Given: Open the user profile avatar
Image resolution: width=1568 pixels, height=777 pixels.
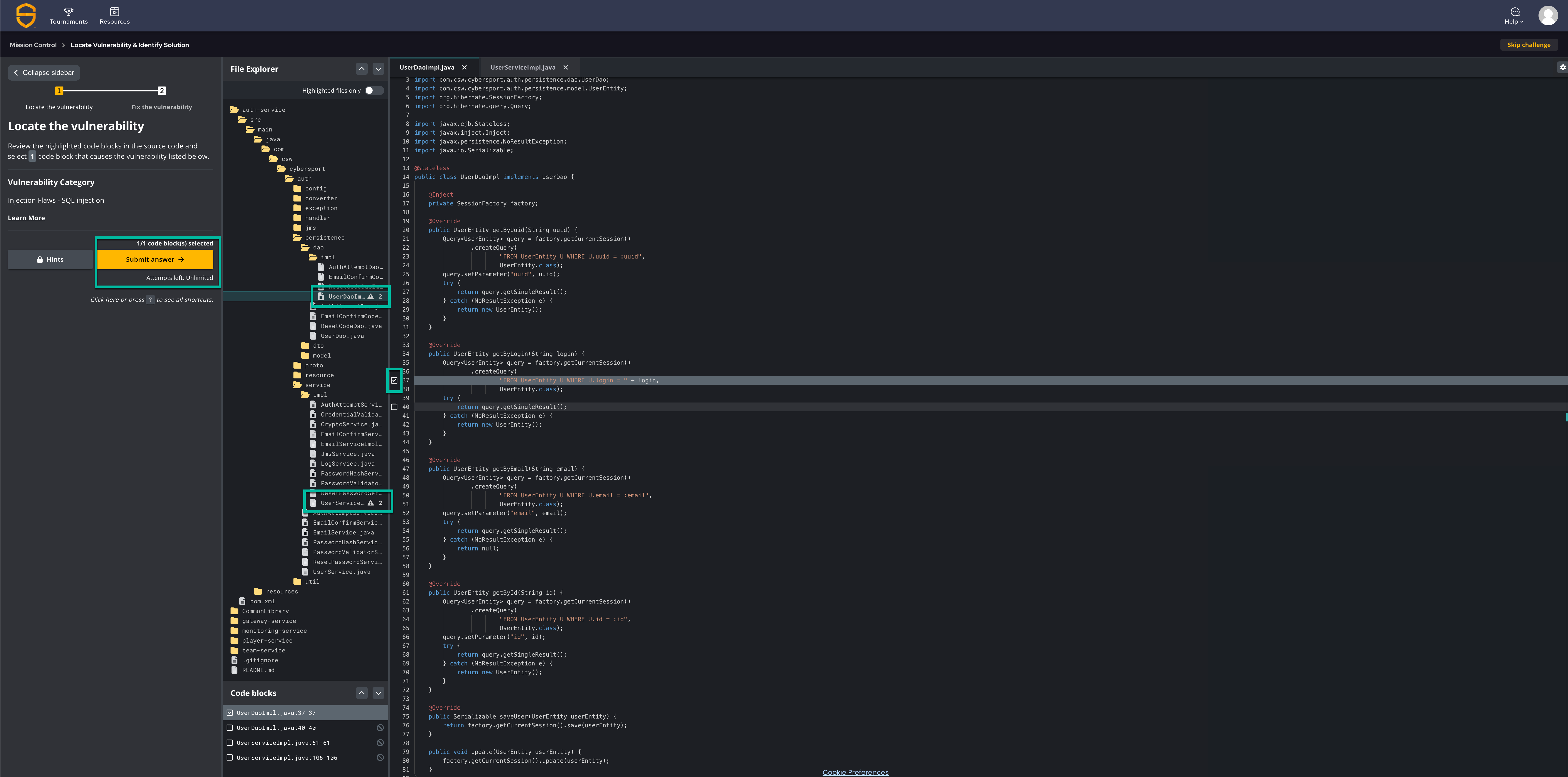Looking at the screenshot, I should coord(1547,15).
